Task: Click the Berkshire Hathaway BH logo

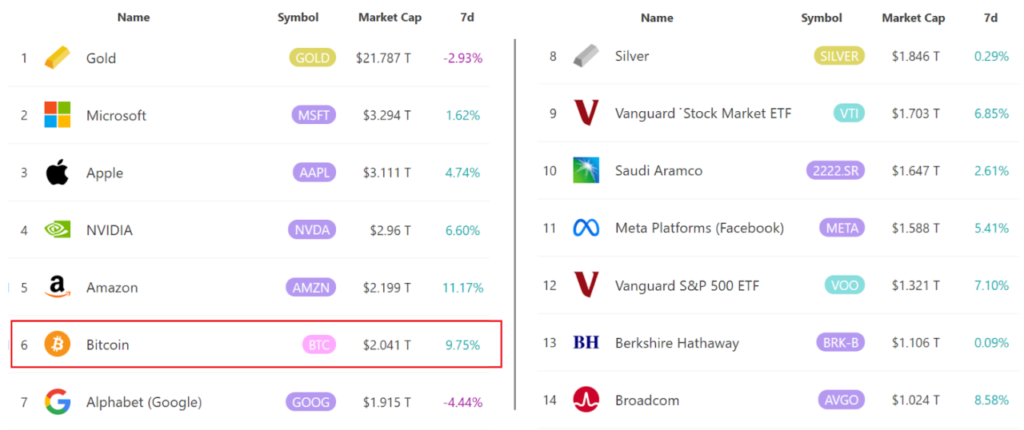Action: tap(585, 343)
